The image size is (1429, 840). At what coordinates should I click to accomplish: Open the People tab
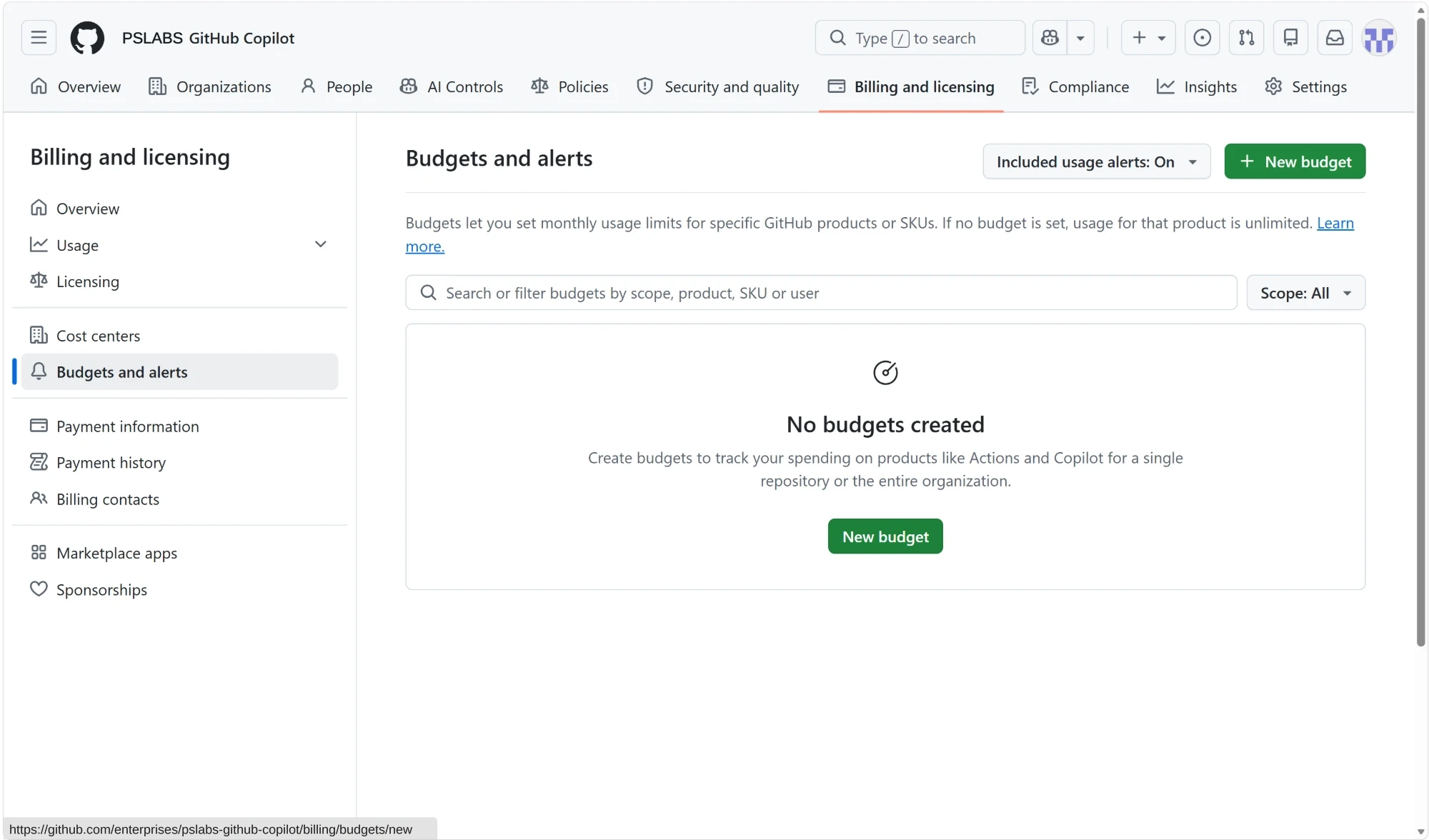coord(337,86)
